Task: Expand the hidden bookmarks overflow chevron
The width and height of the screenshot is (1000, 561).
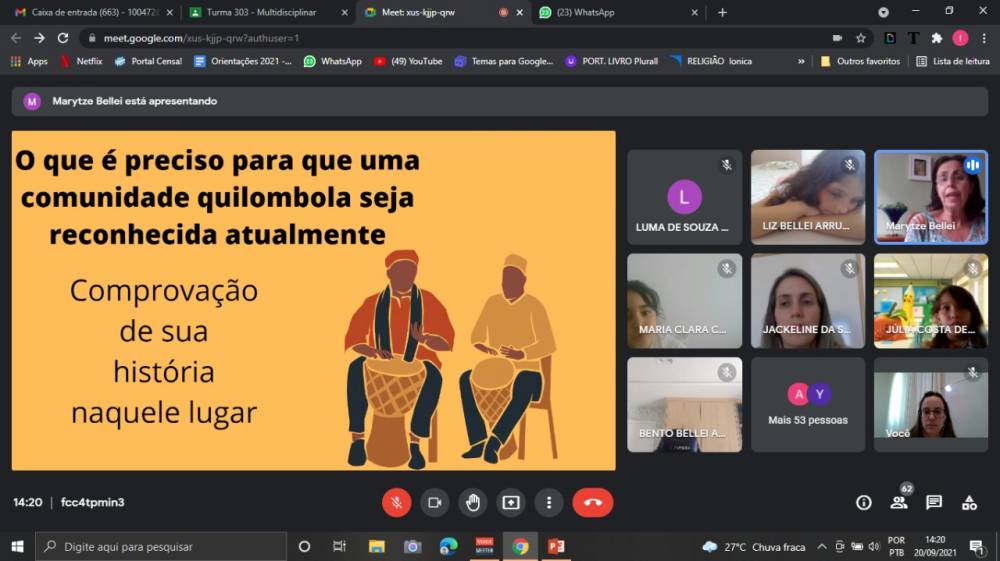Action: (x=801, y=61)
